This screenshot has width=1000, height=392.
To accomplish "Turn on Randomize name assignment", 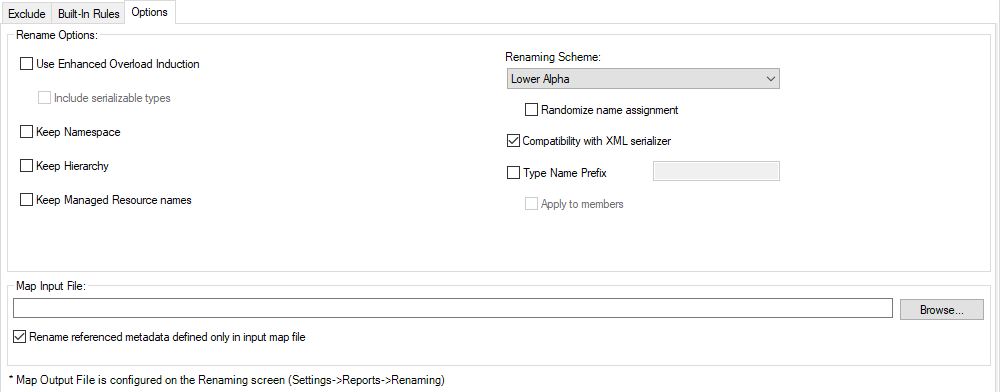I will (x=531, y=110).
